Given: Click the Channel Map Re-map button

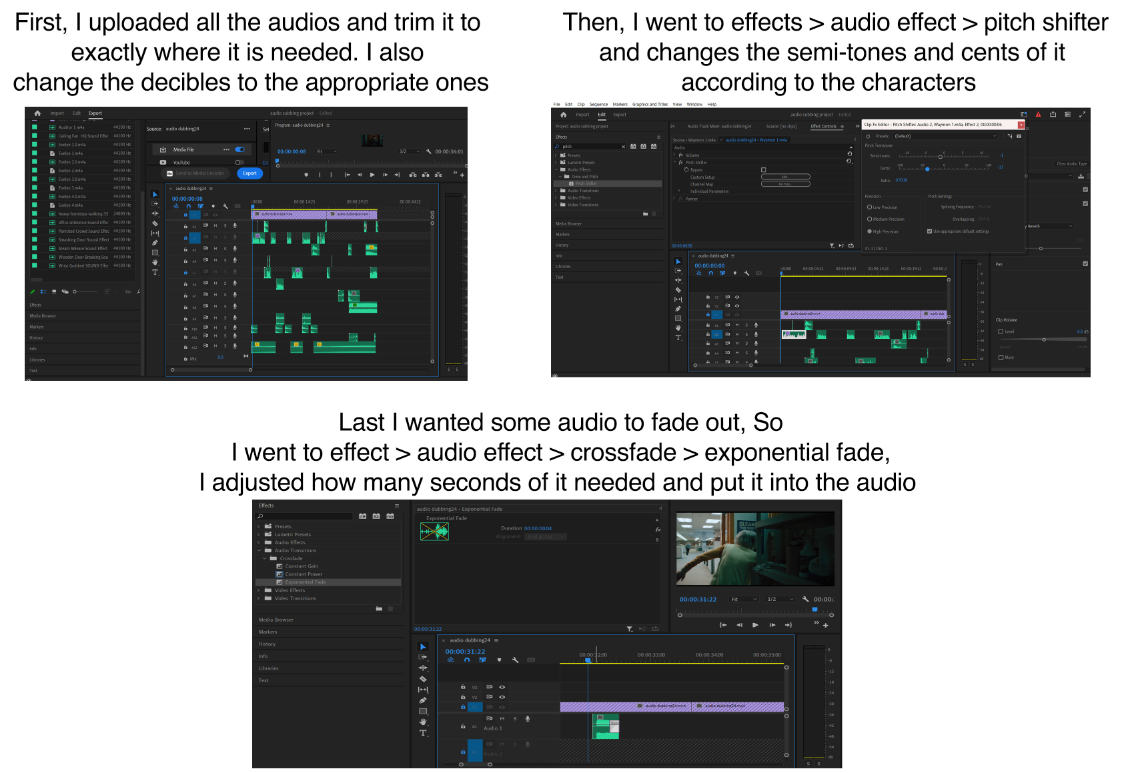Looking at the screenshot, I should pyautogui.click(x=786, y=184).
